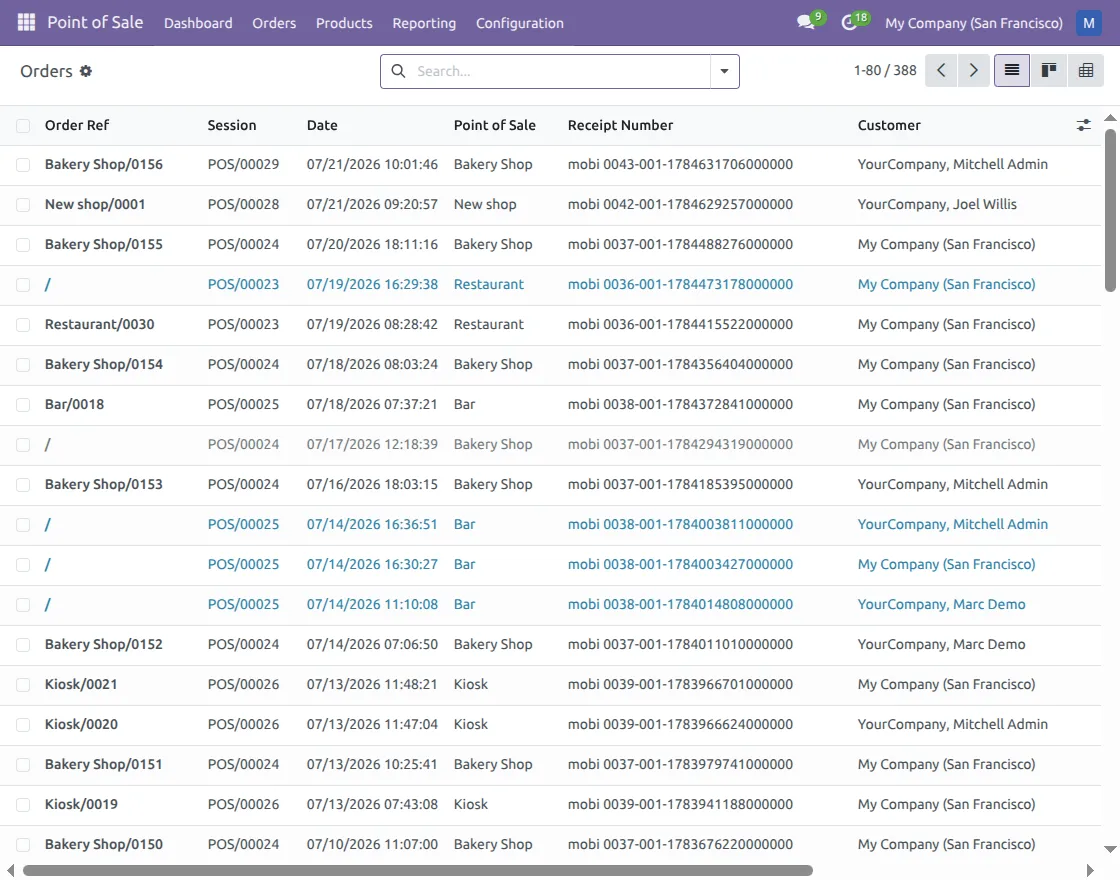1120x880 pixels.
Task: Toggle search options dropdown arrow
Action: click(x=724, y=71)
